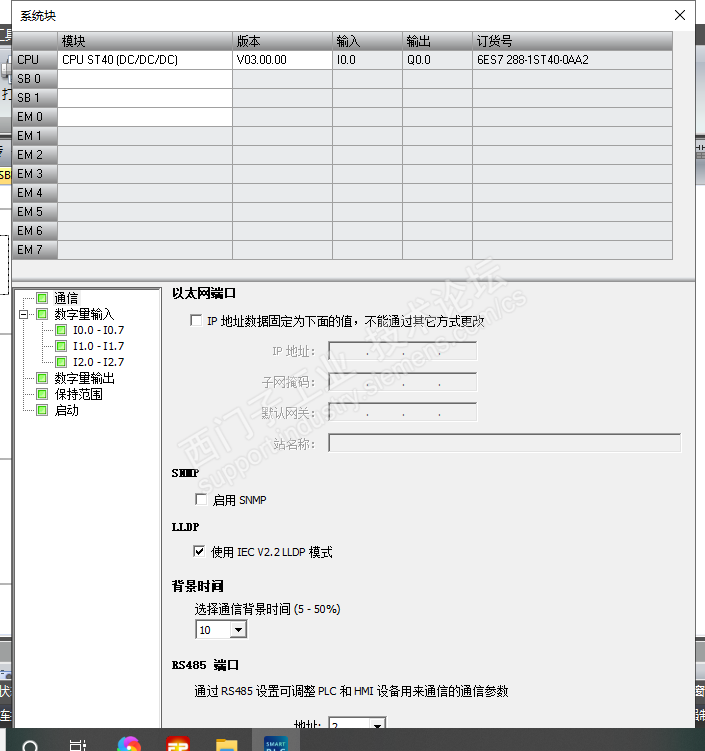Image resolution: width=705 pixels, height=751 pixels.
Task: Enable the fixed IP address data checkbox
Action: point(196,320)
